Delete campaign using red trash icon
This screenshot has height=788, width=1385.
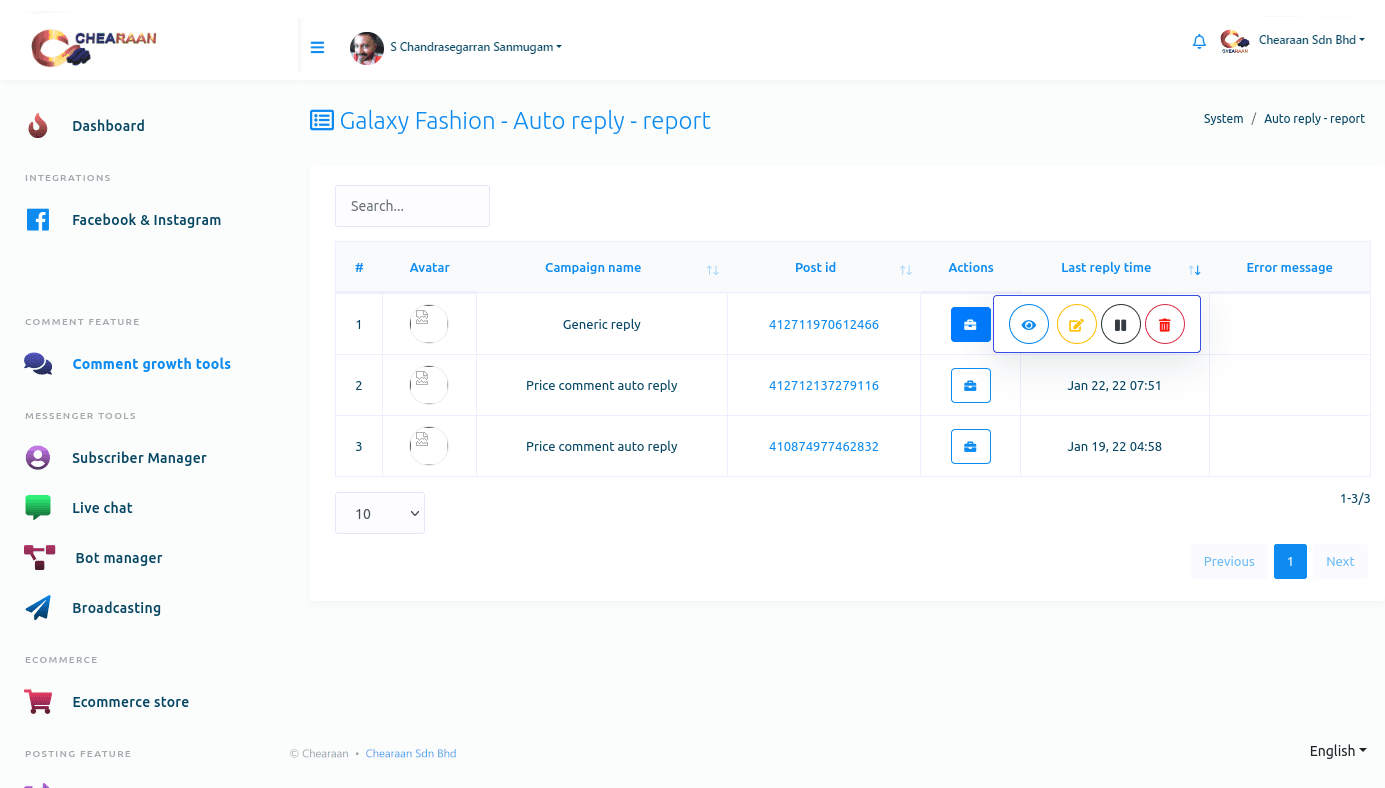click(x=1164, y=325)
